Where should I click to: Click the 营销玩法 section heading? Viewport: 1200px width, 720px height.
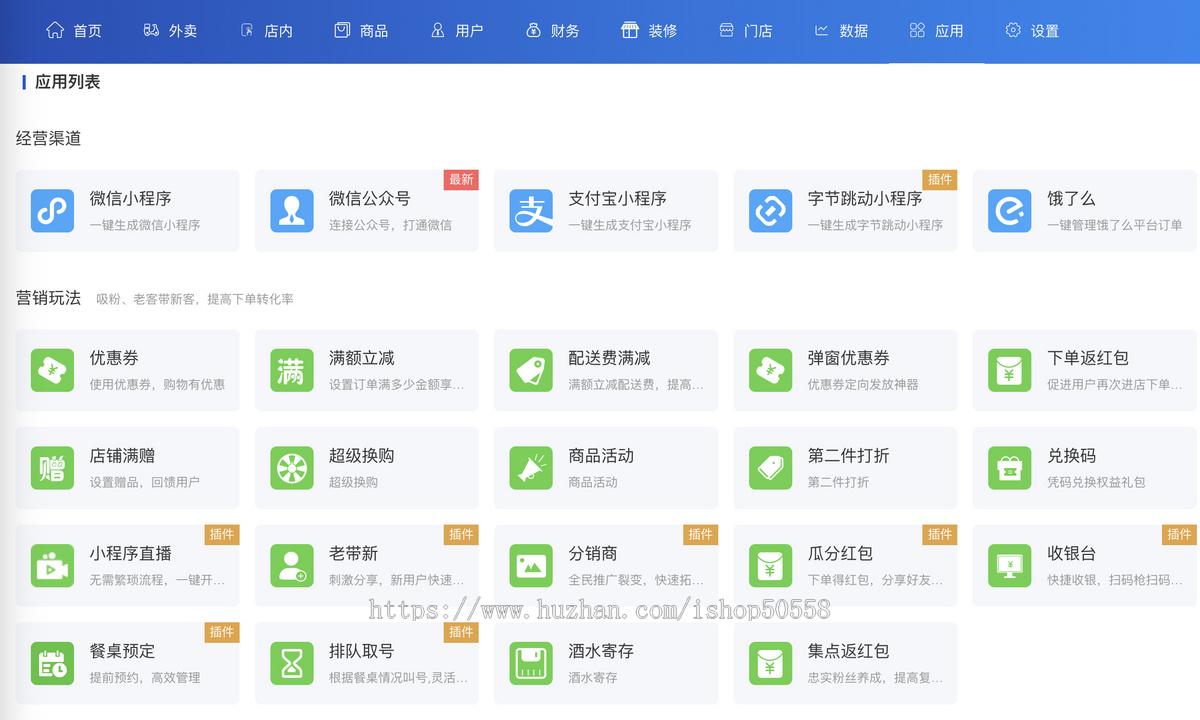tap(48, 297)
